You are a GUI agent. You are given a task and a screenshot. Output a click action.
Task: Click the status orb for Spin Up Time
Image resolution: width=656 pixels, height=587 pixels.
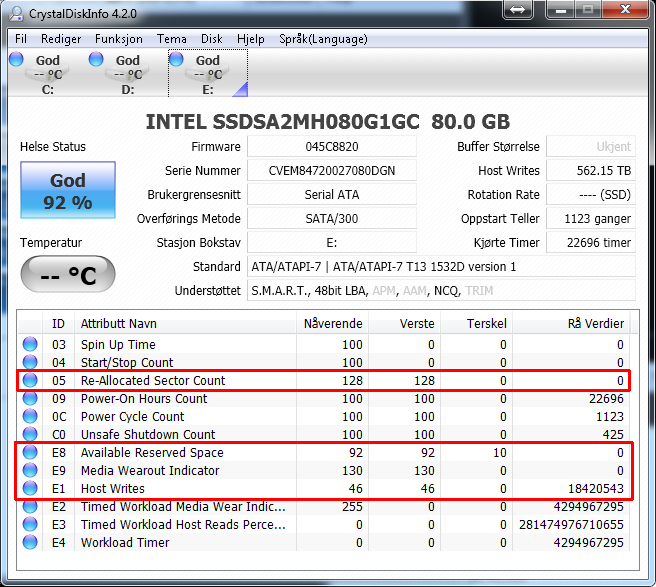pos(30,344)
